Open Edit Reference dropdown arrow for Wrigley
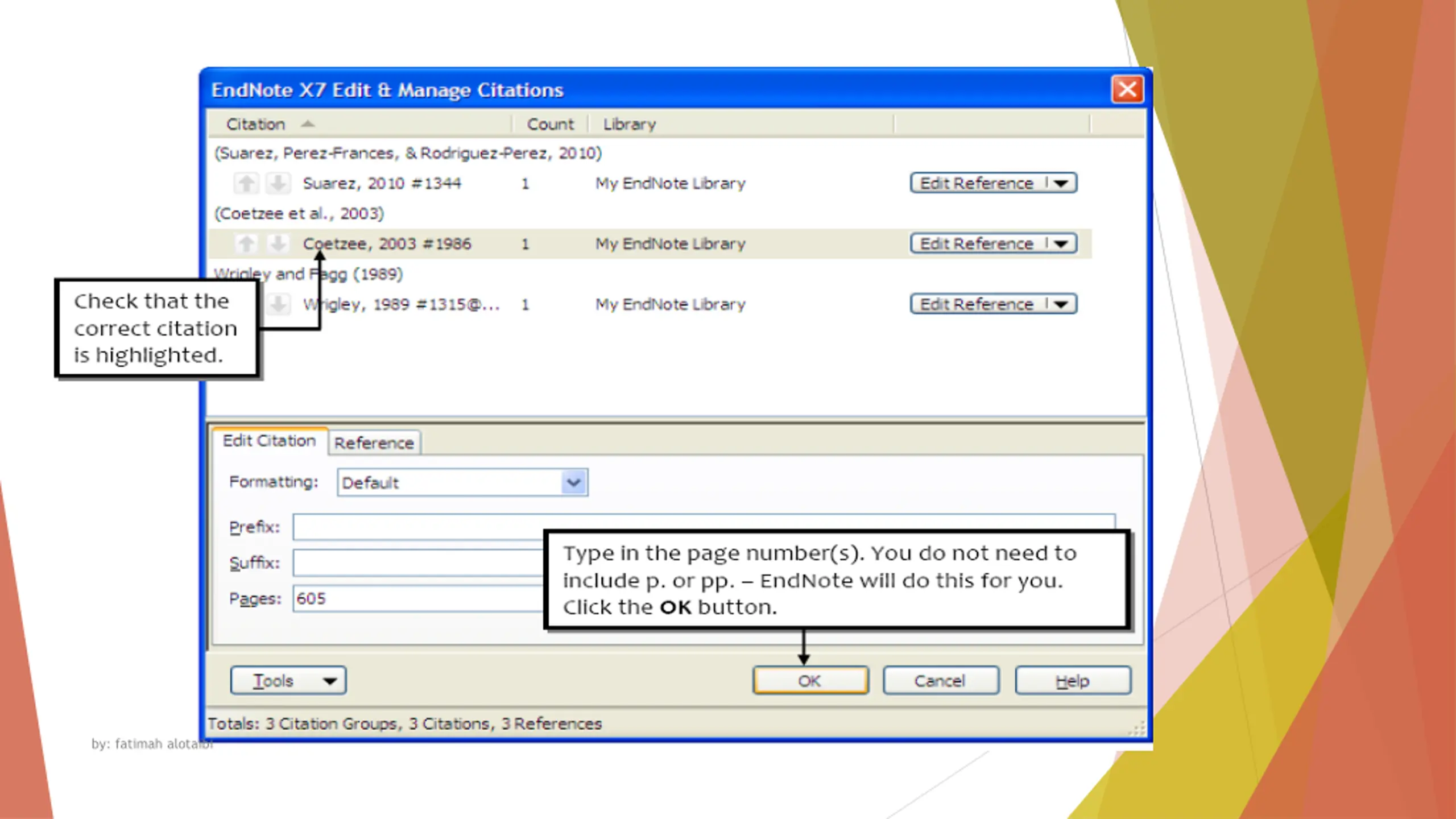 1061,304
